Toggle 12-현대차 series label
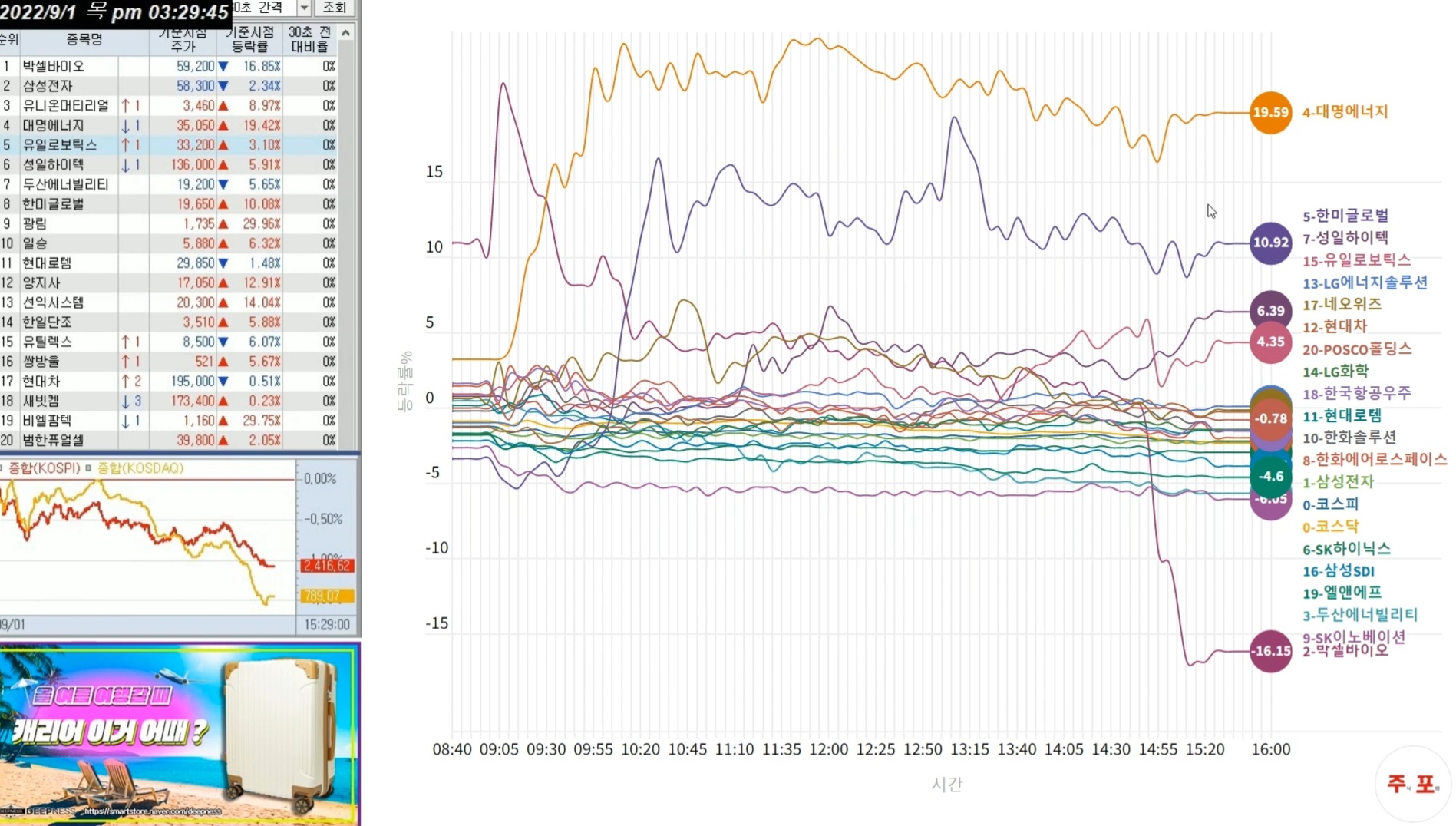 click(x=1335, y=327)
